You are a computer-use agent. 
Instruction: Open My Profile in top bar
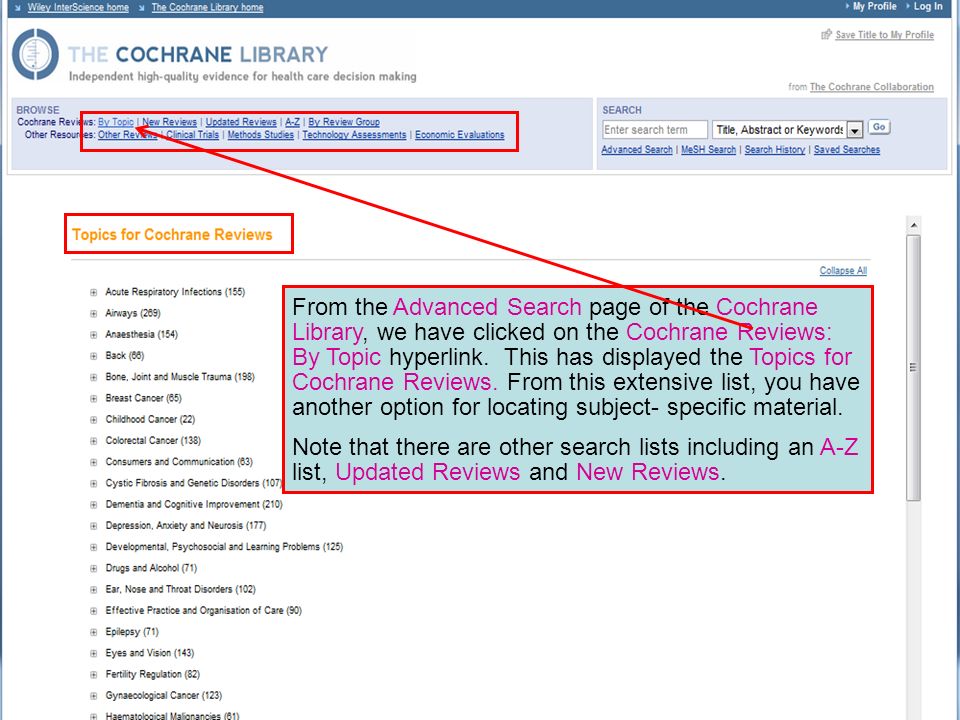[x=874, y=6]
